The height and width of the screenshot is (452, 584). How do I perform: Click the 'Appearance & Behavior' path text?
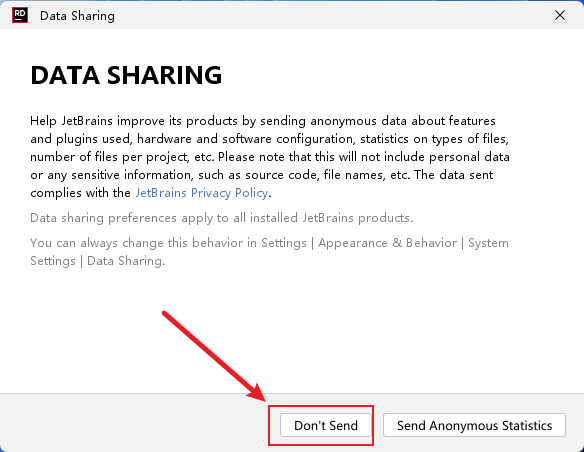pos(387,243)
